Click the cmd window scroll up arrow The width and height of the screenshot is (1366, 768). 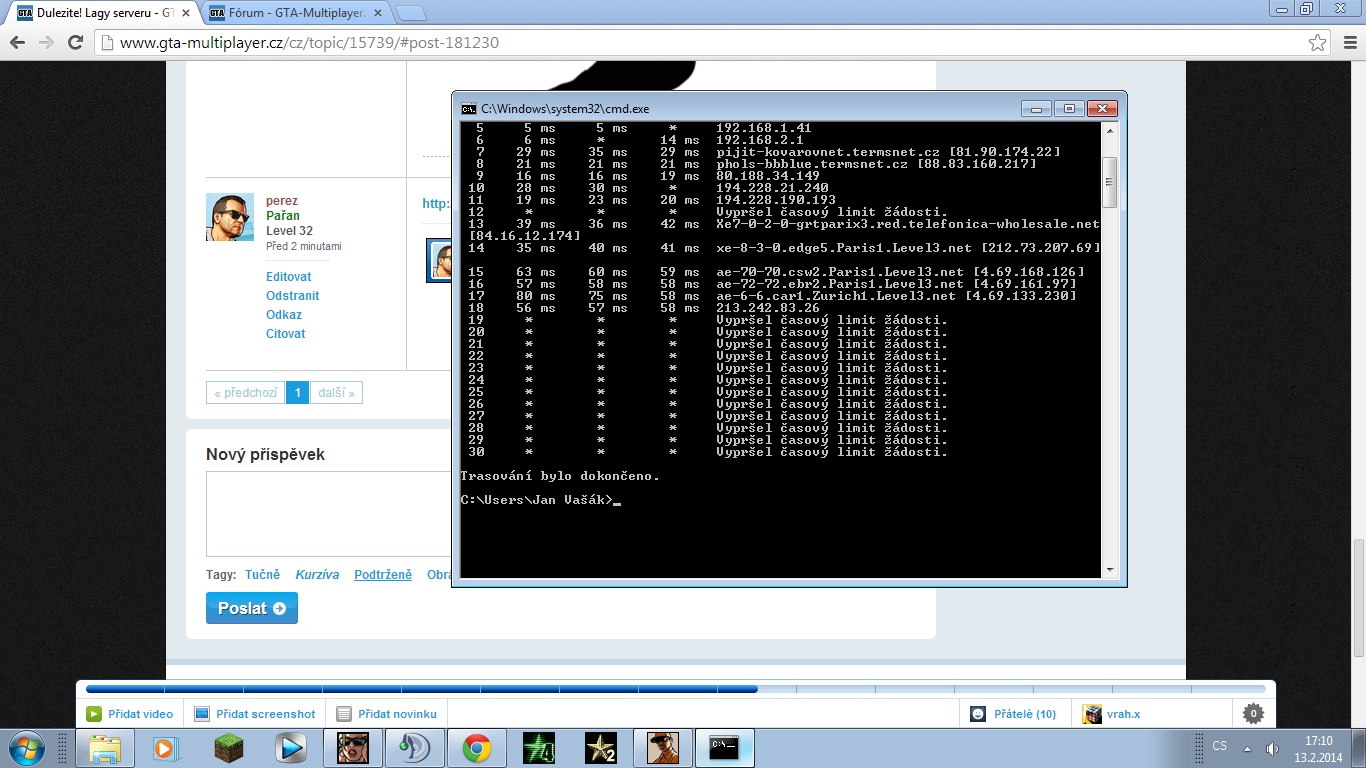1109,132
